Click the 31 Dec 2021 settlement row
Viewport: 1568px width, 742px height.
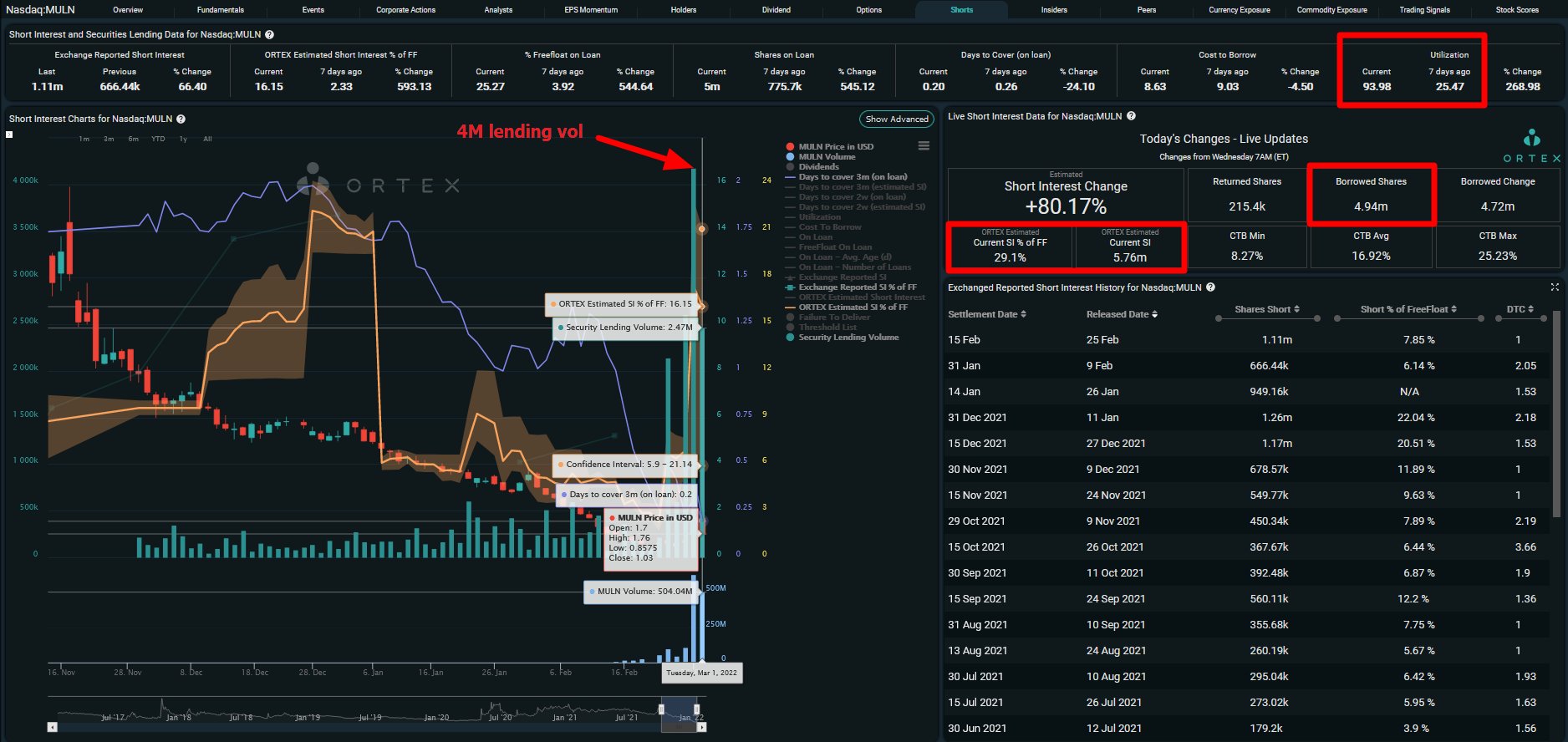[1249, 418]
